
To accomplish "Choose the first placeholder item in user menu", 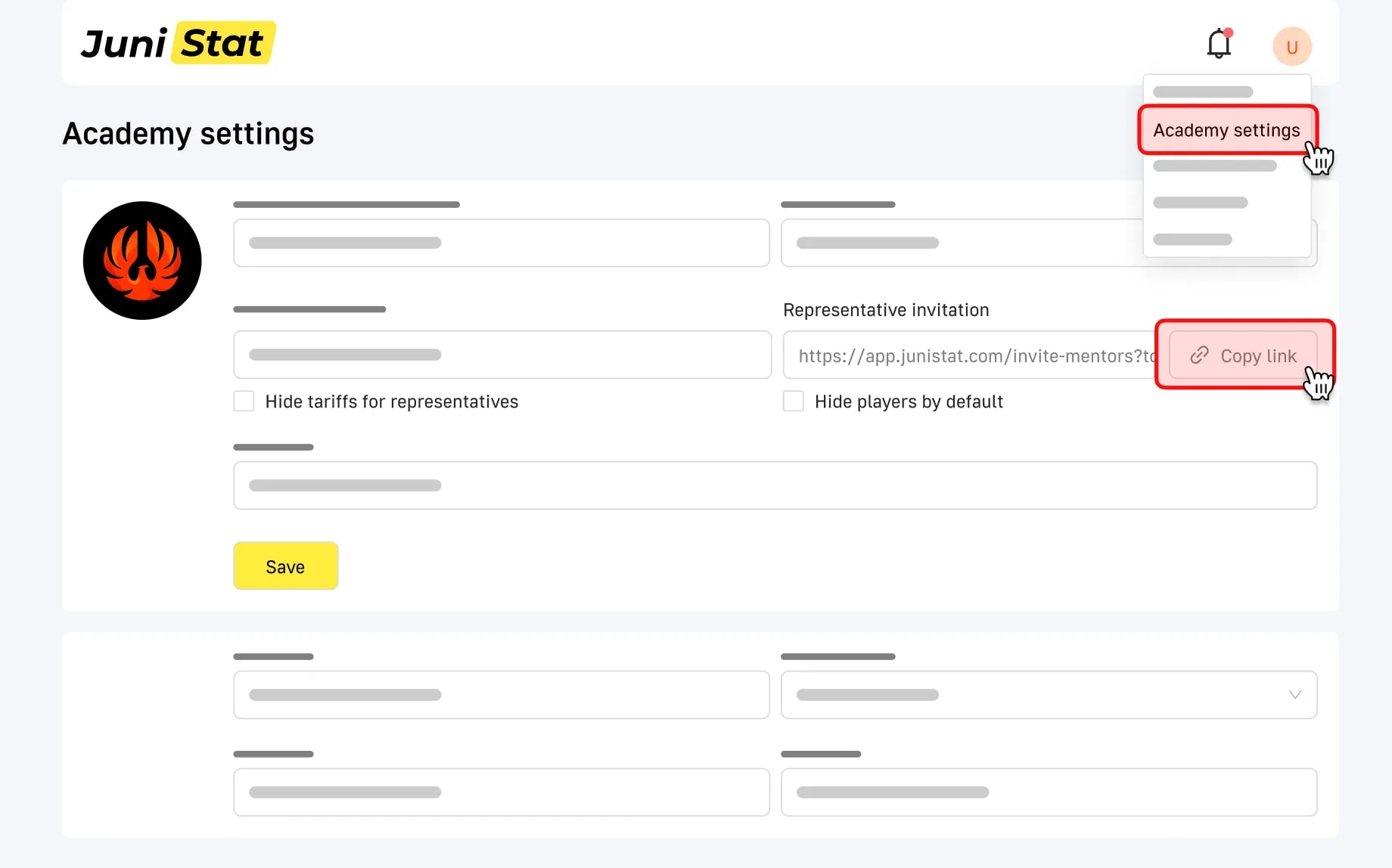I will (x=1203, y=92).
